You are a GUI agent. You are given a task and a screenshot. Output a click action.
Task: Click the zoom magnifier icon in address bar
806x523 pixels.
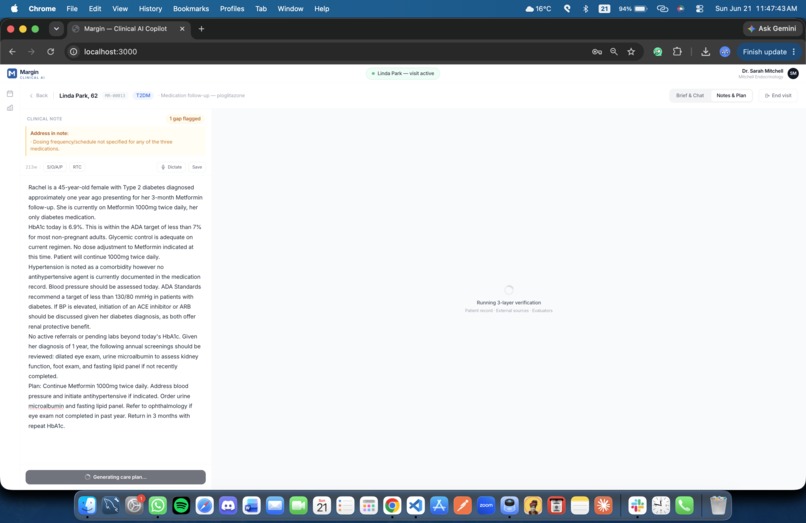click(x=614, y=51)
